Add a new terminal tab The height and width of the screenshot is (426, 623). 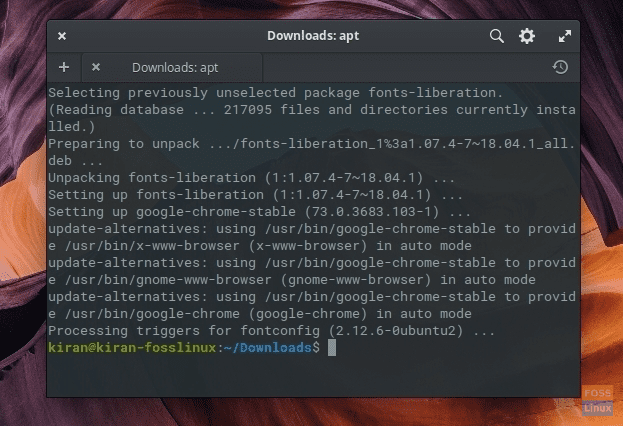[64, 67]
